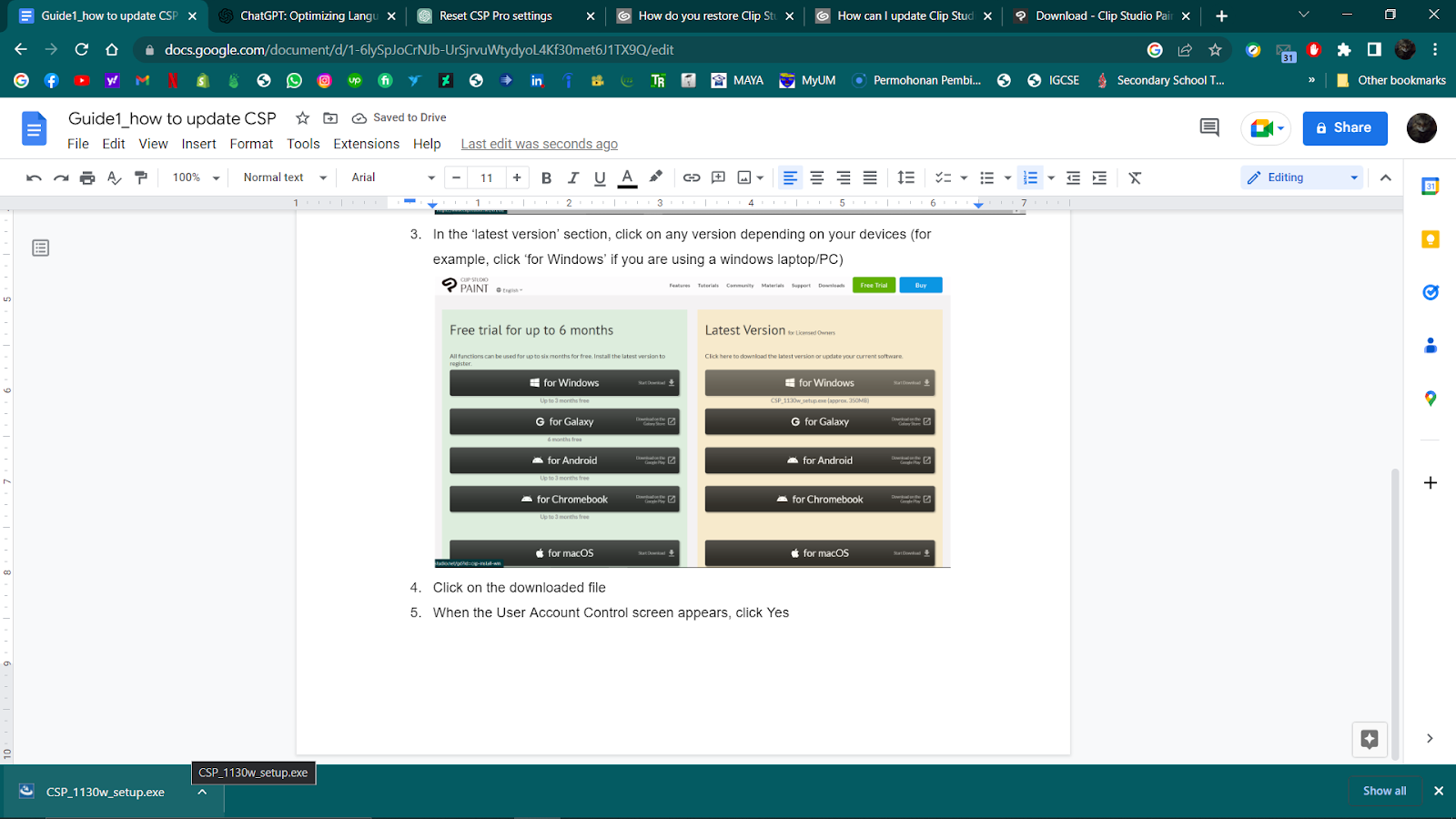Set right text alignment
The image size is (1456, 819).
[x=844, y=177]
